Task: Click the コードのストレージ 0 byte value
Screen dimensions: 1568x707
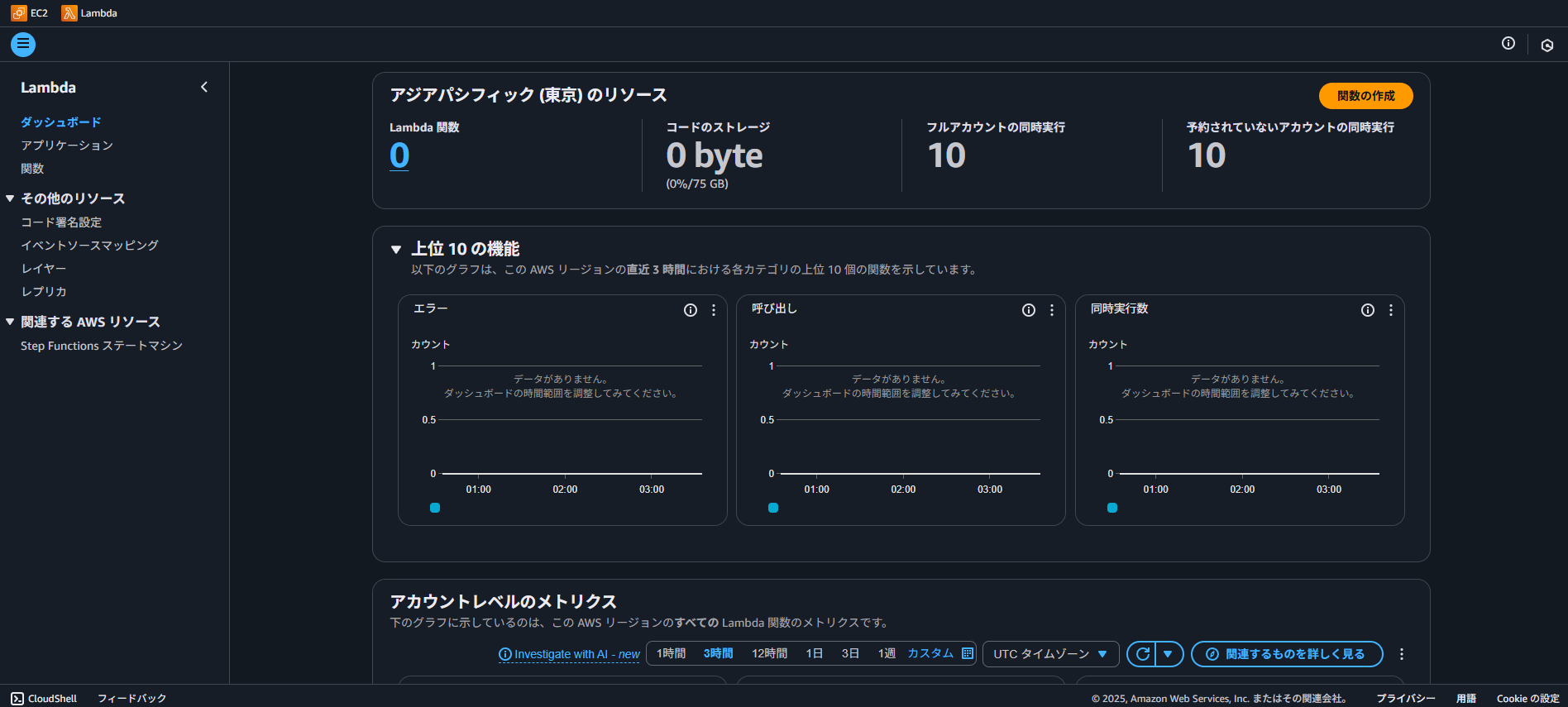Action: [715, 155]
